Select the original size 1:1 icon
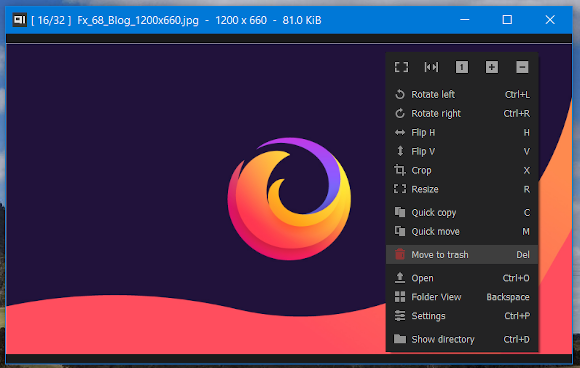This screenshot has width=580, height=368. (462, 67)
